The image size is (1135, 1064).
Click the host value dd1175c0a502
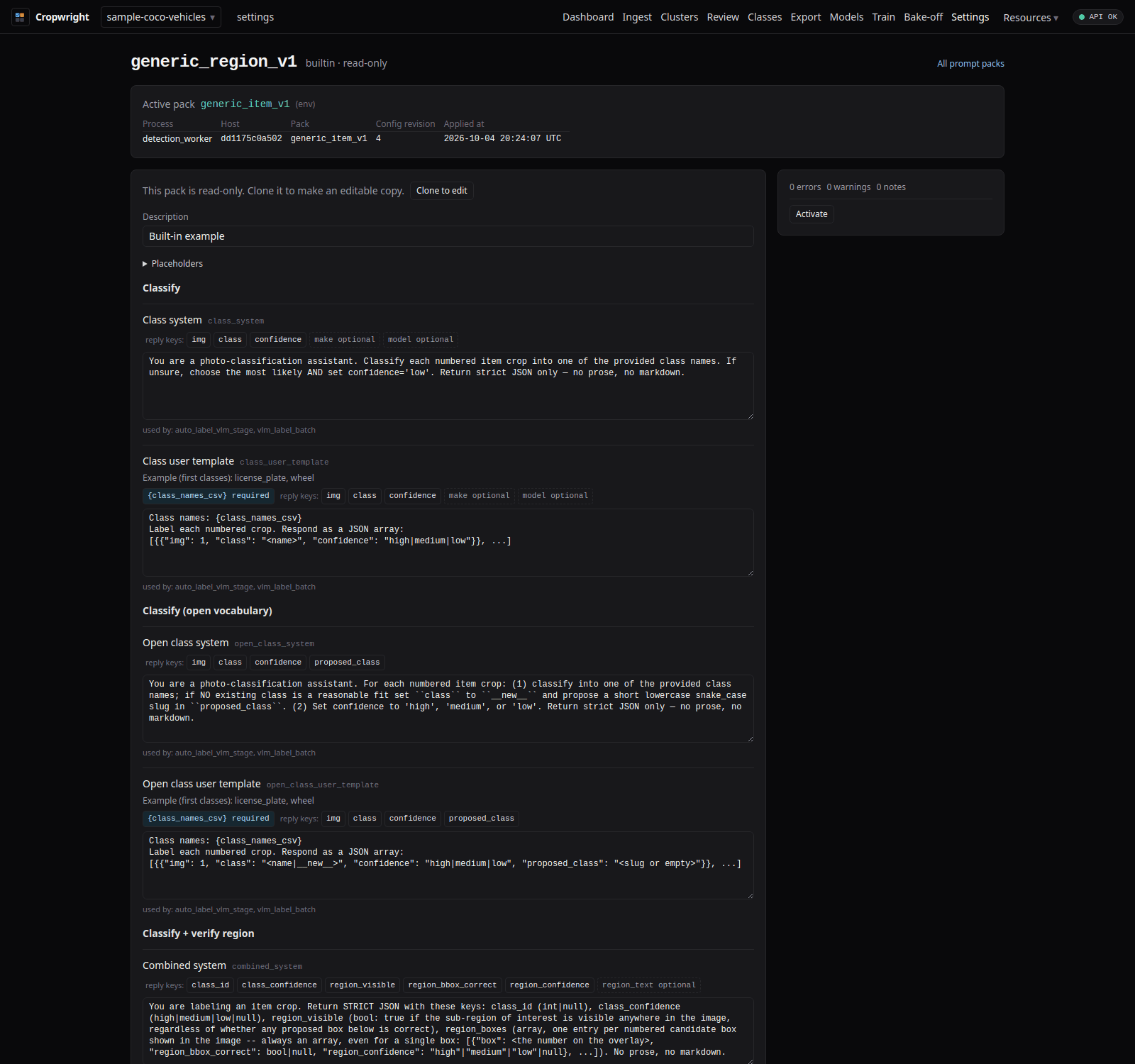click(x=251, y=139)
